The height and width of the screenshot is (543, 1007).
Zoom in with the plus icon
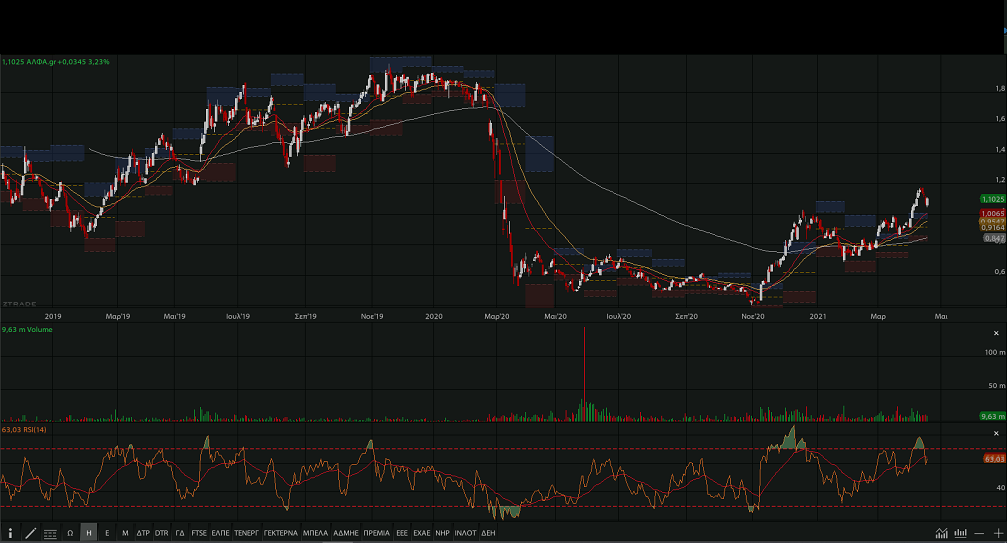tap(997, 533)
